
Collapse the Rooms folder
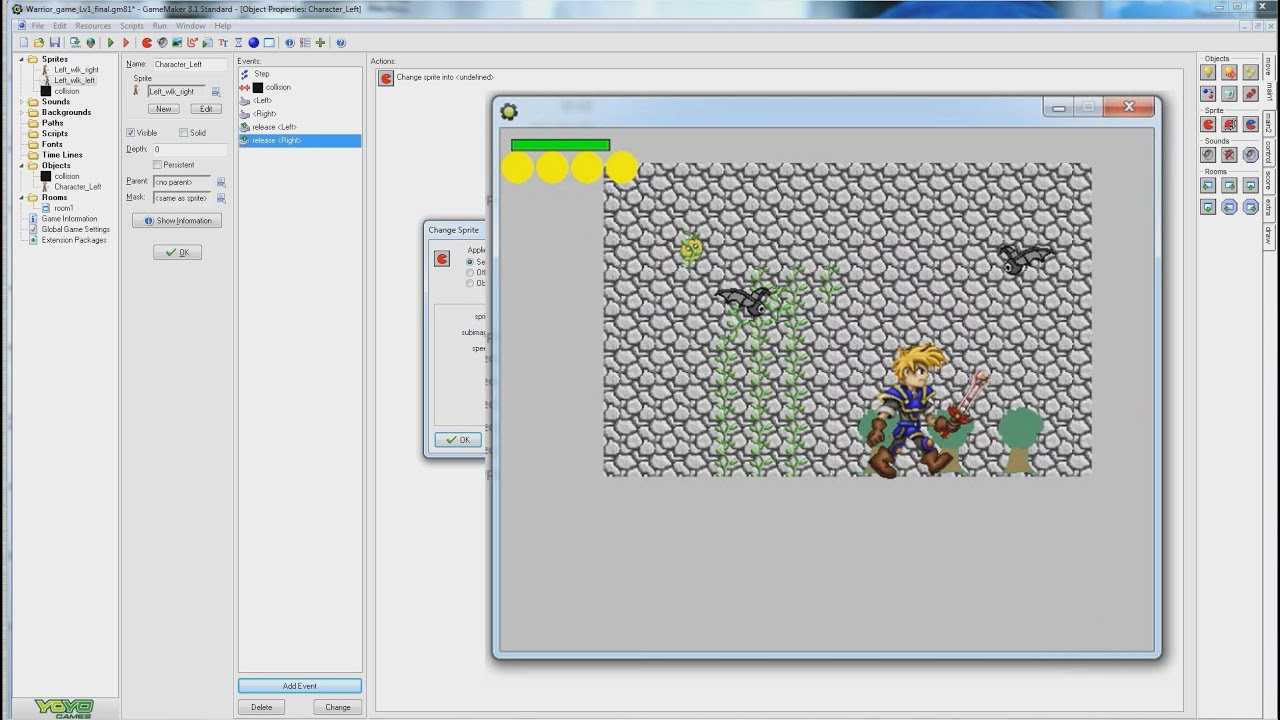(21, 198)
